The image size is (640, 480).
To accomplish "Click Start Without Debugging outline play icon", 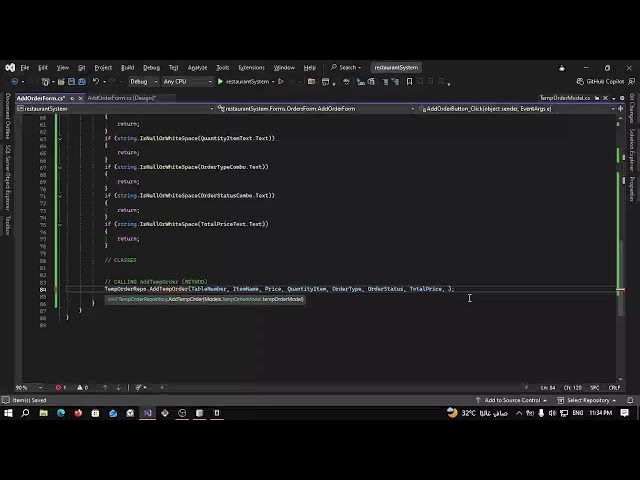I will [x=281, y=82].
